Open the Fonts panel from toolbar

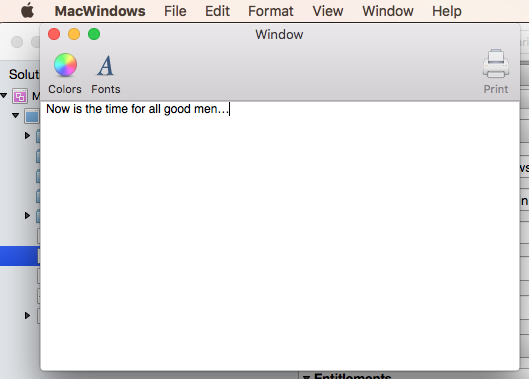point(106,73)
